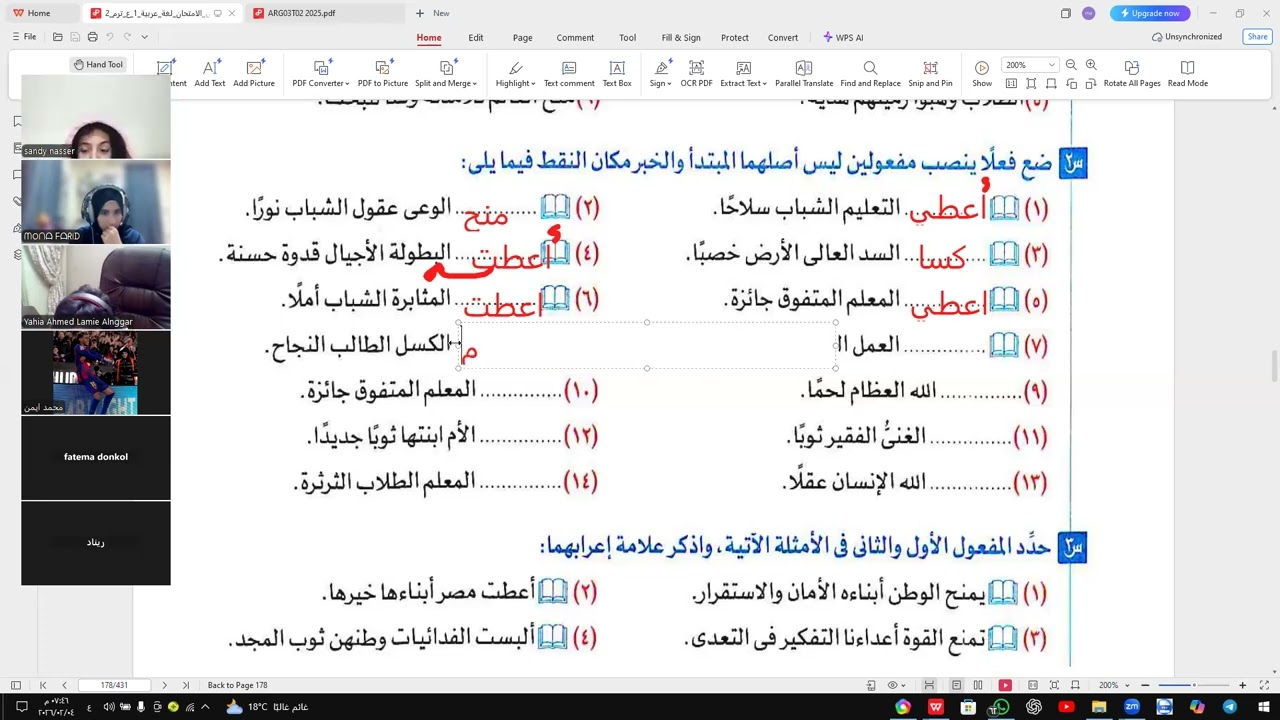This screenshot has width=1280, height=720.
Task: Open the Page ribbon tab
Action: click(522, 38)
